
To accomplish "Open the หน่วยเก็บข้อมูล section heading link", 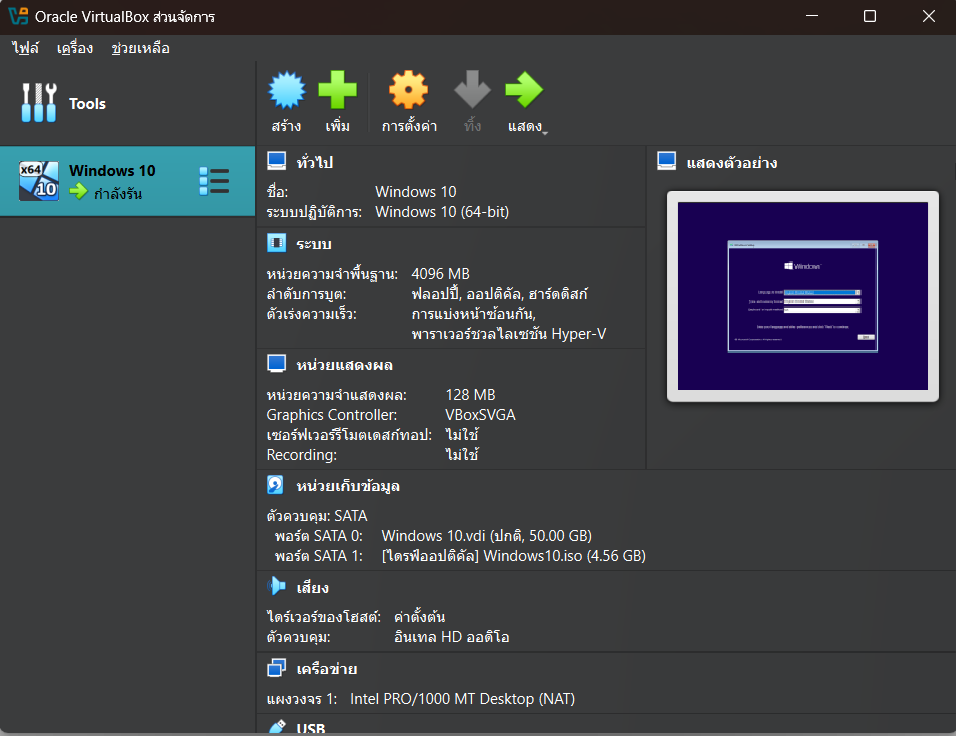I will click(x=348, y=486).
